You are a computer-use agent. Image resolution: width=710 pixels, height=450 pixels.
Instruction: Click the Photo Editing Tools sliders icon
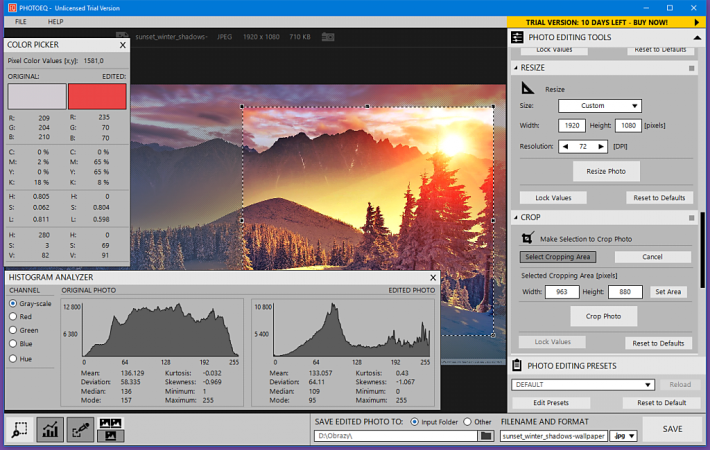point(517,37)
